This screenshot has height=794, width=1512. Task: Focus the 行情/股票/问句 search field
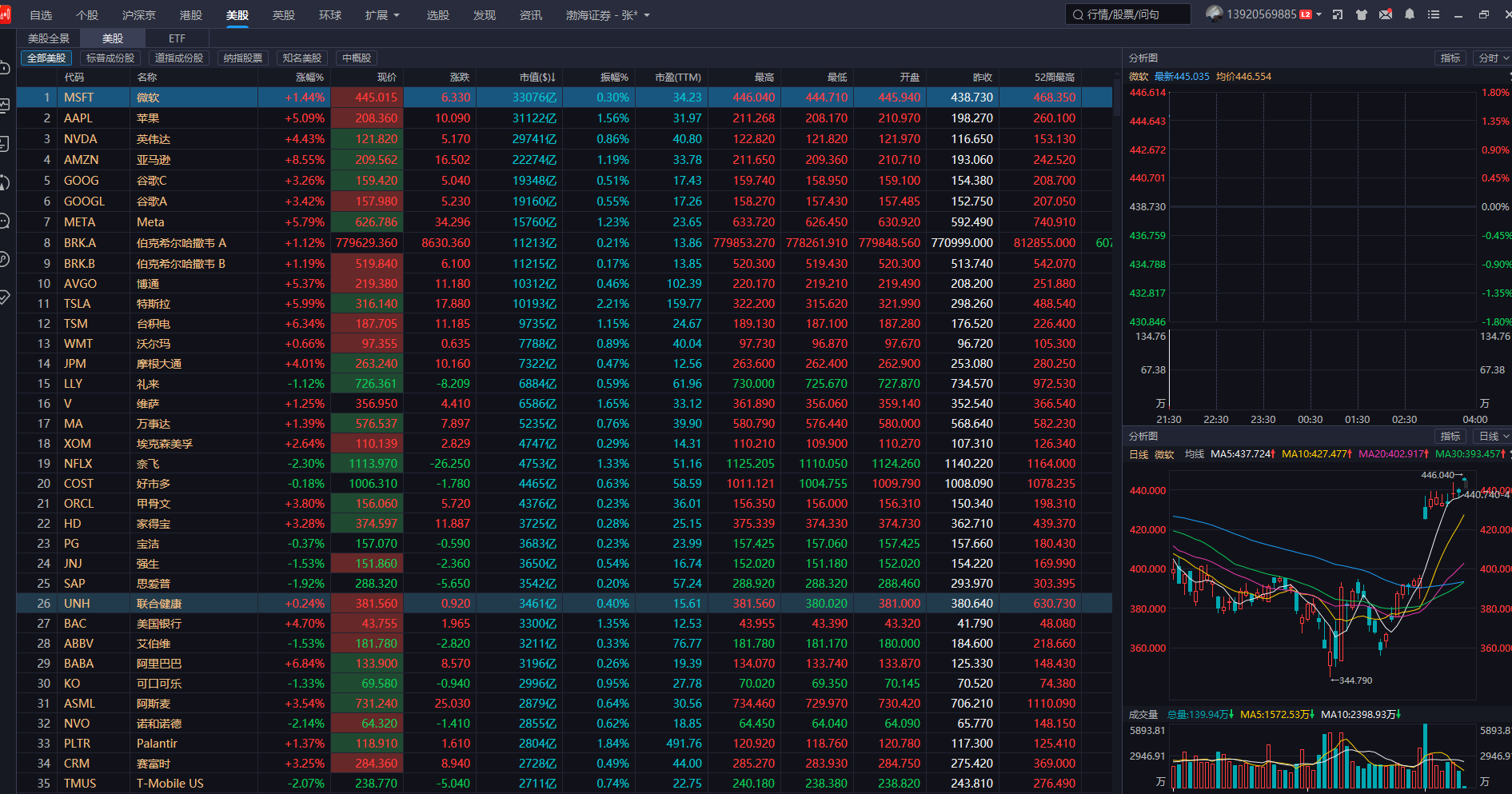coord(1128,15)
